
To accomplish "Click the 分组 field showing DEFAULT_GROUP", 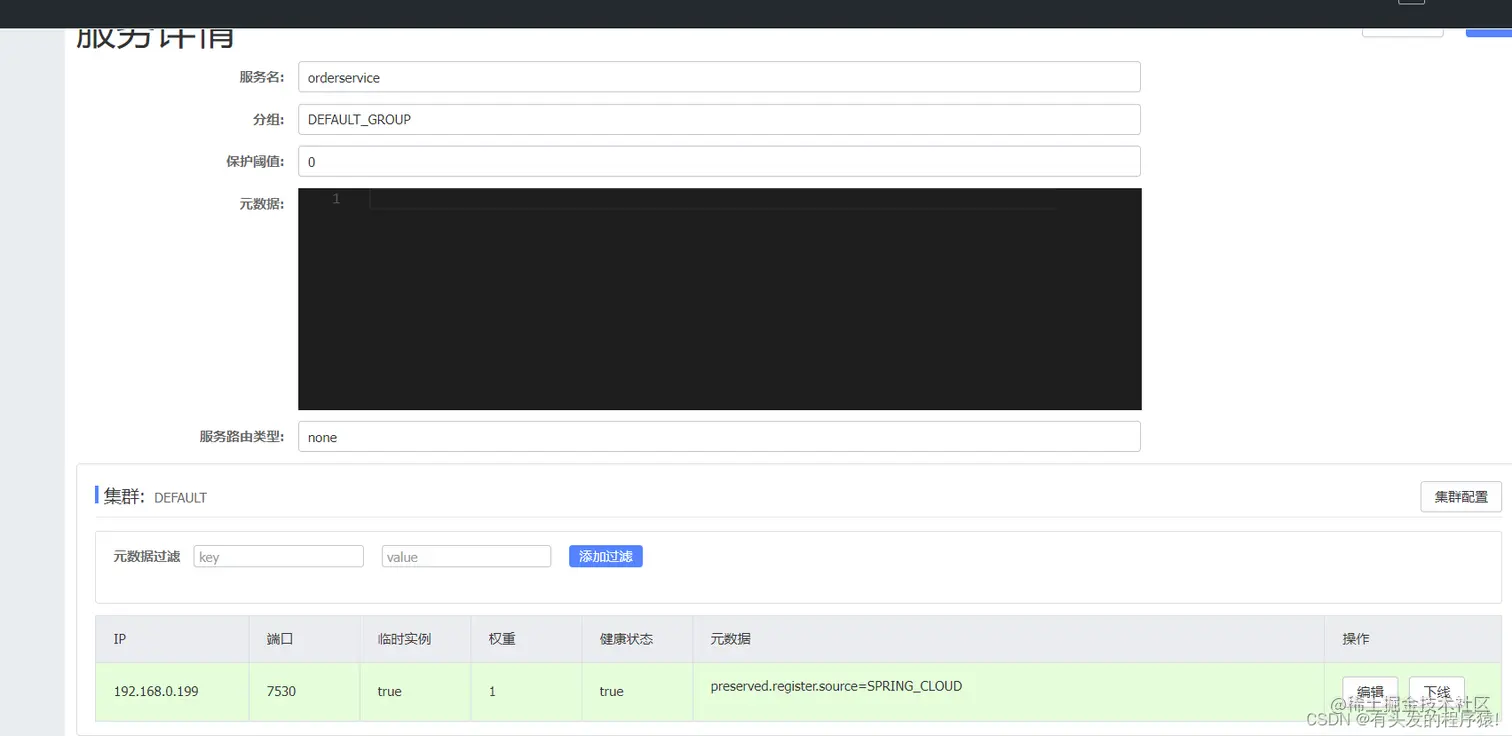I will (x=719, y=119).
